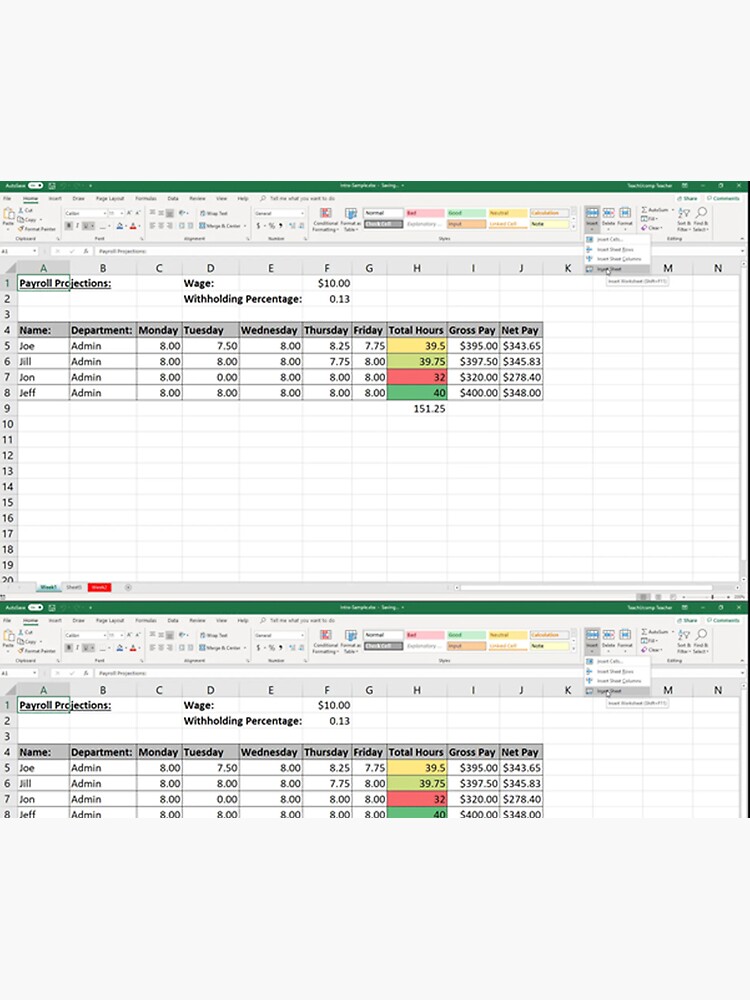The width and height of the screenshot is (750, 1000).
Task: Toggle the AutoSave switch in the upper window
Action: [x=34, y=186]
